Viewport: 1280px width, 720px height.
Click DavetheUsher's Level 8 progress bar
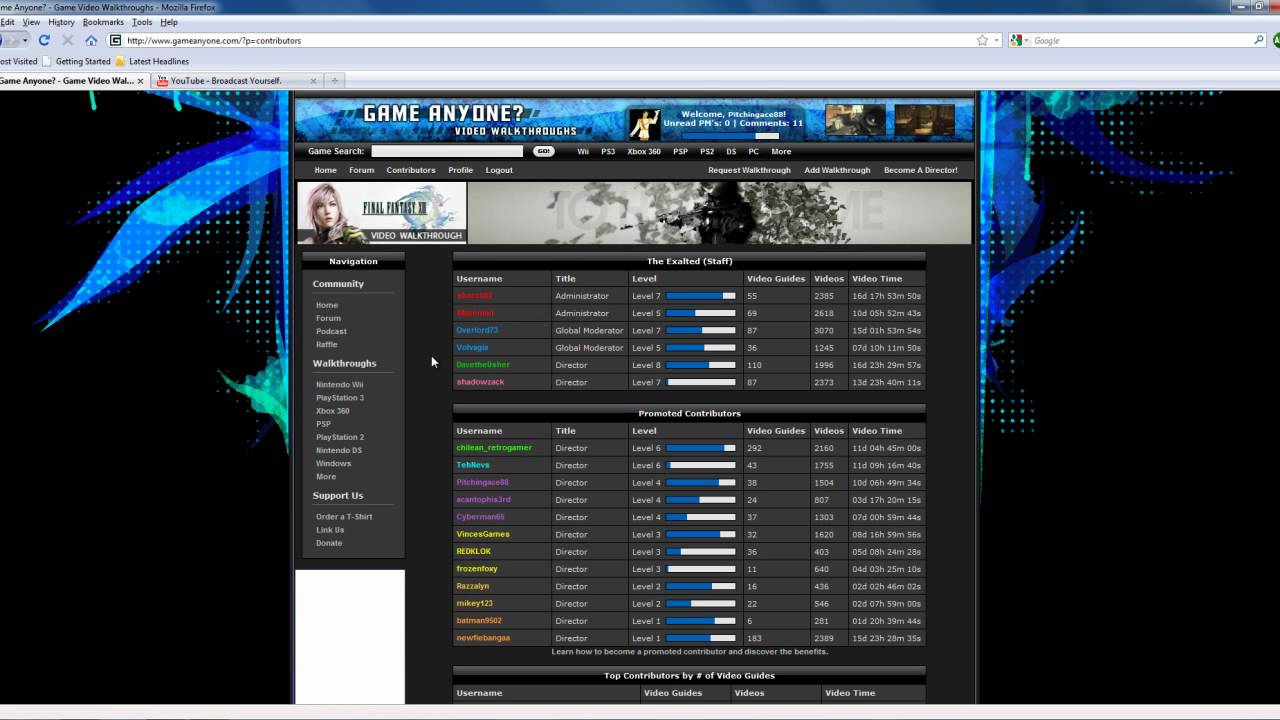click(x=701, y=365)
